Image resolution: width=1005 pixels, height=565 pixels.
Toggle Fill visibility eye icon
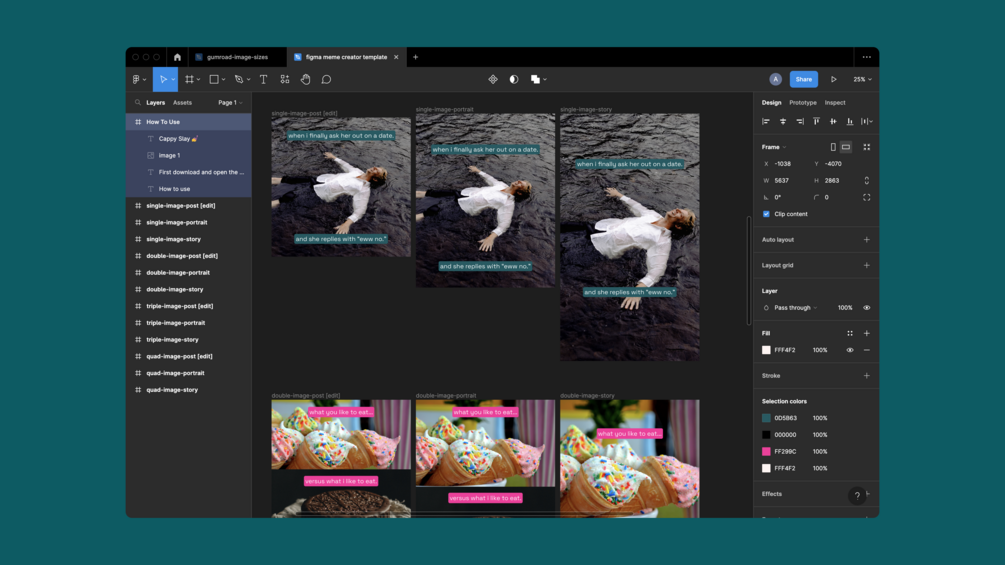point(850,350)
